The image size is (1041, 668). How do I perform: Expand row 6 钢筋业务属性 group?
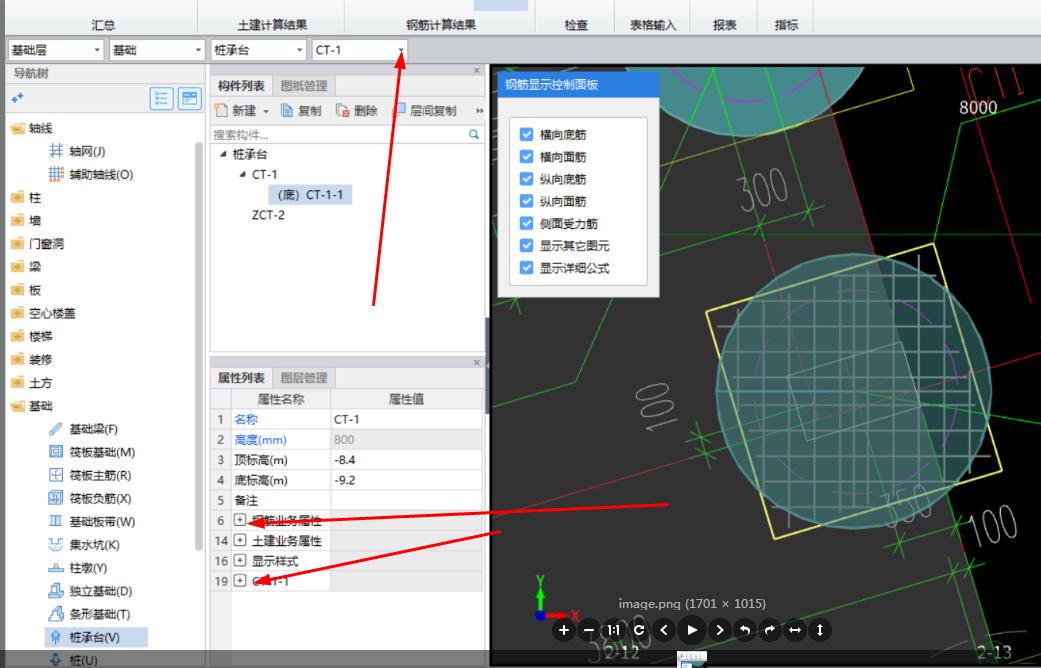240,520
